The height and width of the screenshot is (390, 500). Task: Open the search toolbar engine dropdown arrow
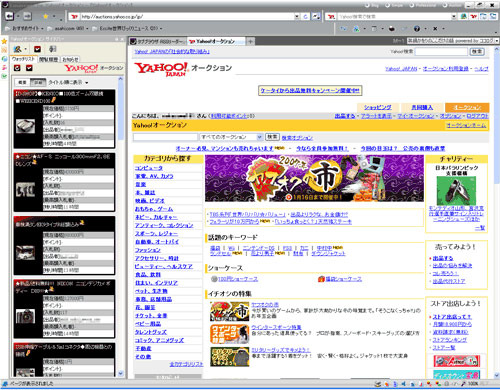(x=454, y=16)
